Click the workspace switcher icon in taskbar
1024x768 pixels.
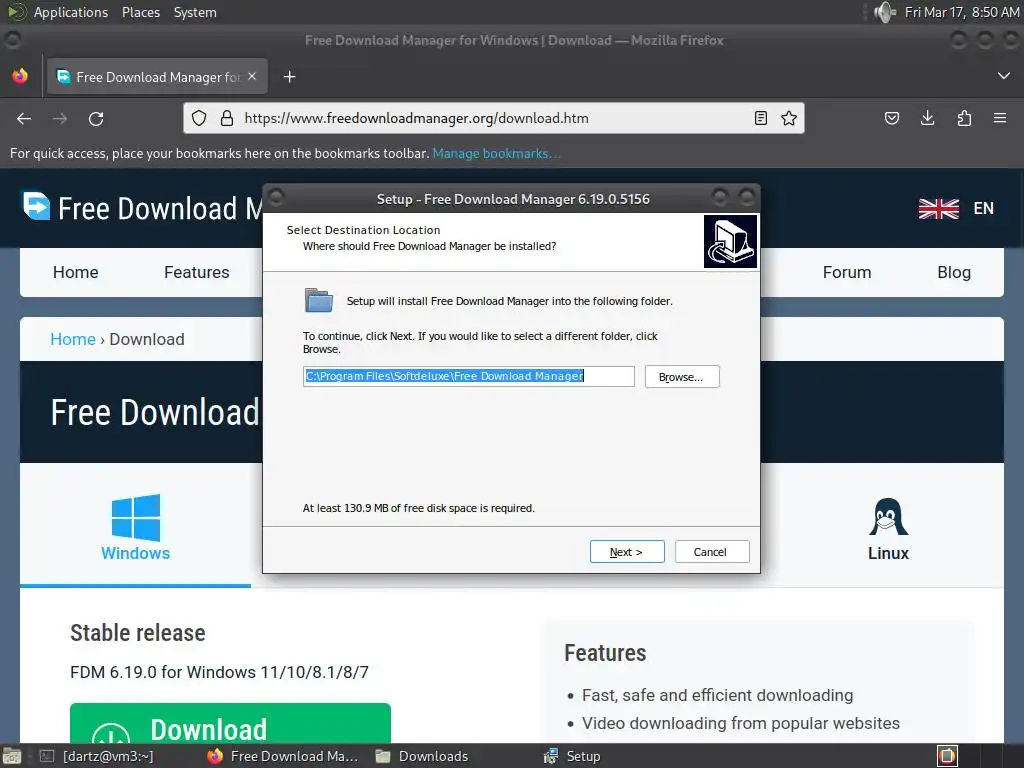click(947, 756)
